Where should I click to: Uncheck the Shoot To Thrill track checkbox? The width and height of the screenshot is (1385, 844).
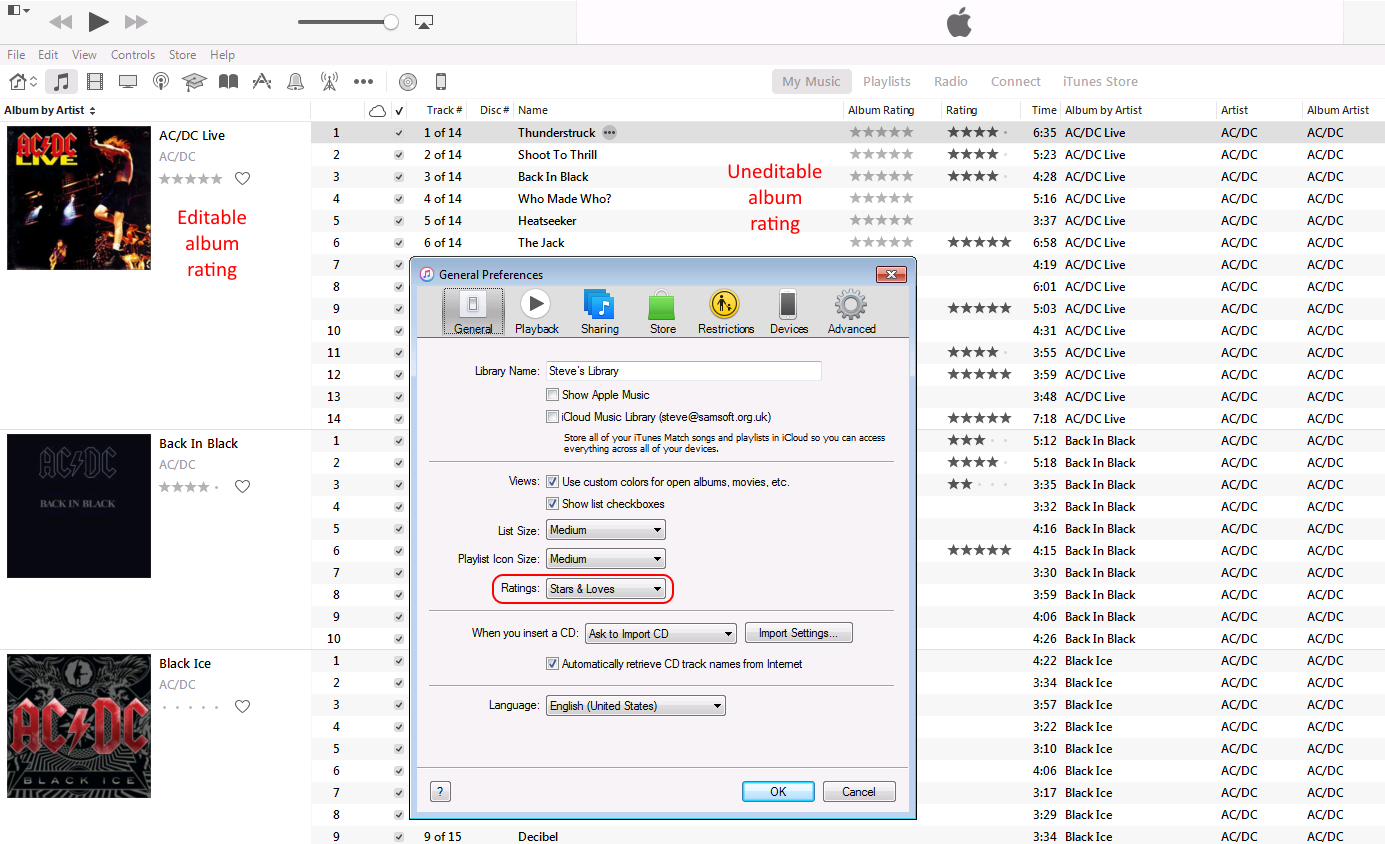399,155
